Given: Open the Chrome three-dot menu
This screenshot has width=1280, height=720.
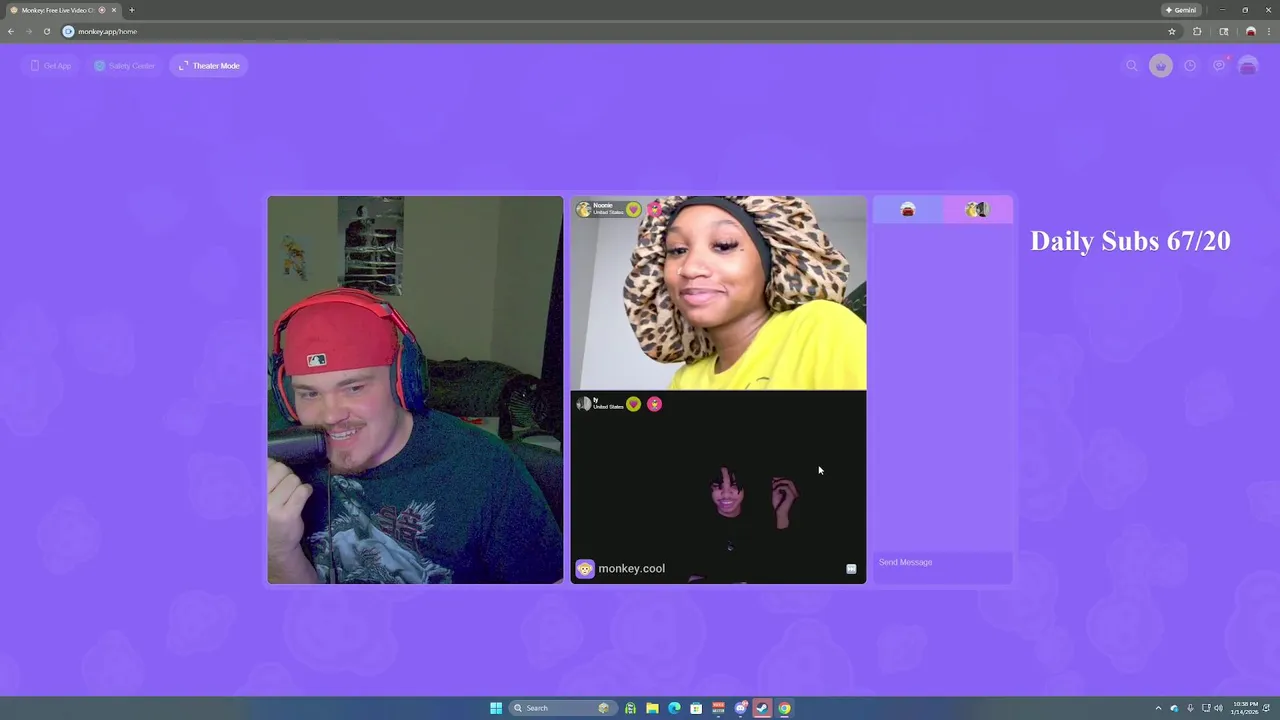Looking at the screenshot, I should pos(1269,31).
